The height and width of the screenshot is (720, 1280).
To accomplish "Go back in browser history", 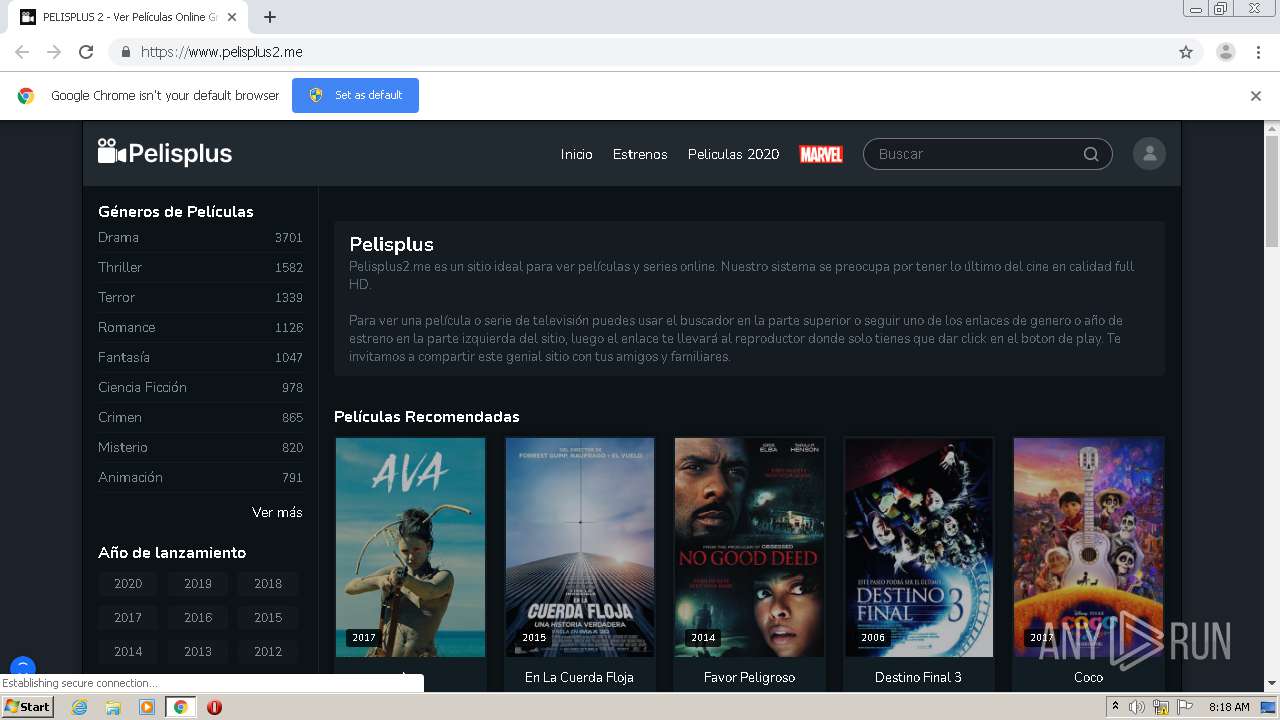I will click(x=22, y=52).
